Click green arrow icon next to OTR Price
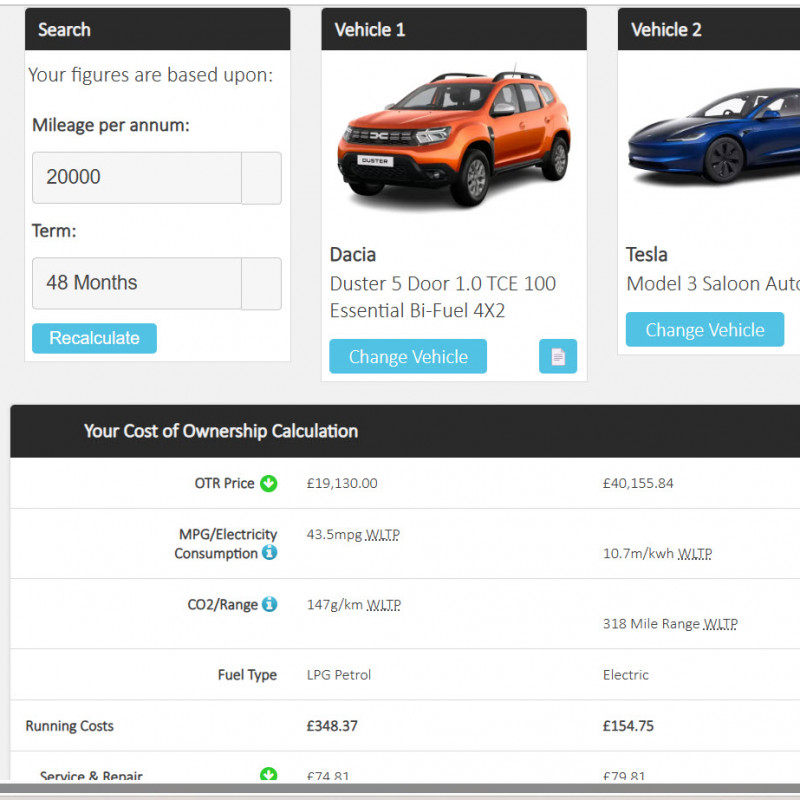Image resolution: width=800 pixels, height=800 pixels. coord(268,483)
